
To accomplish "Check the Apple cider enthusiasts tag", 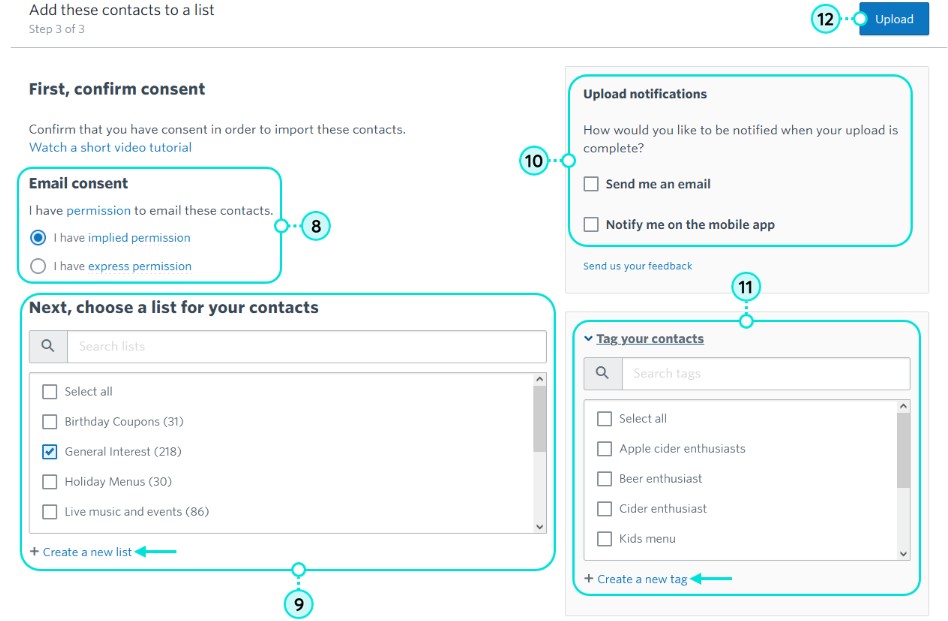I will click(604, 449).
